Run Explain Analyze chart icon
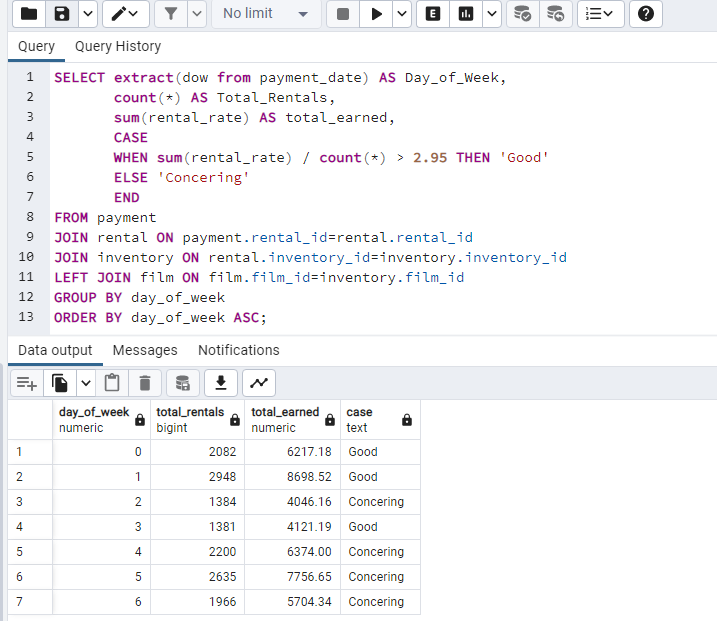This screenshot has width=717, height=621. pos(466,14)
